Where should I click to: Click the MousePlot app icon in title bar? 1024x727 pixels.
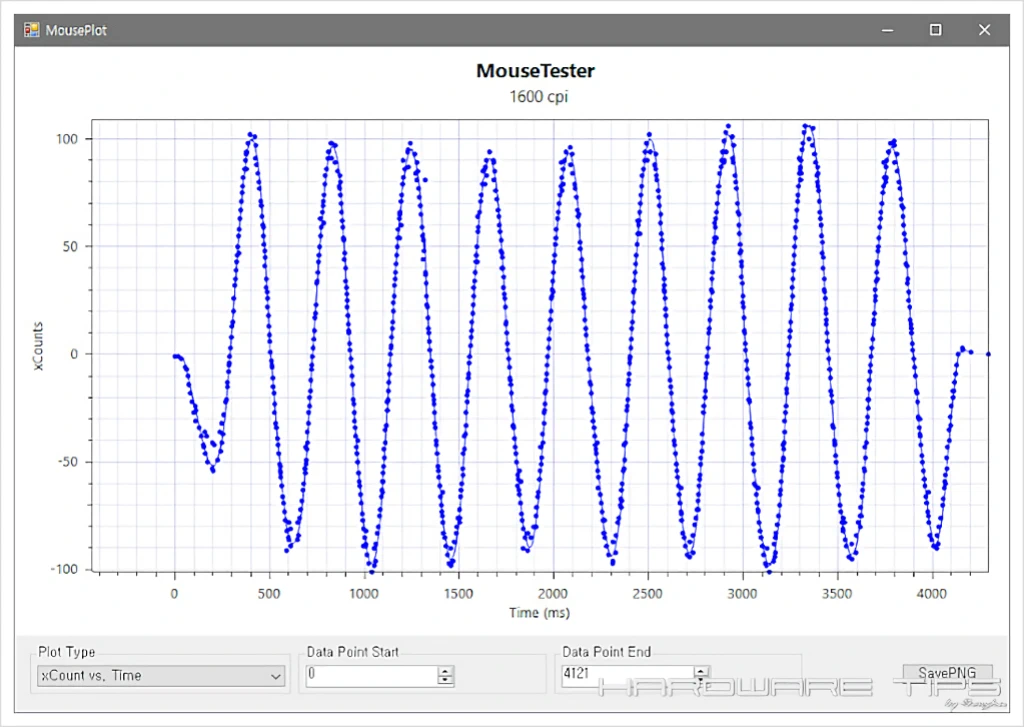31,30
